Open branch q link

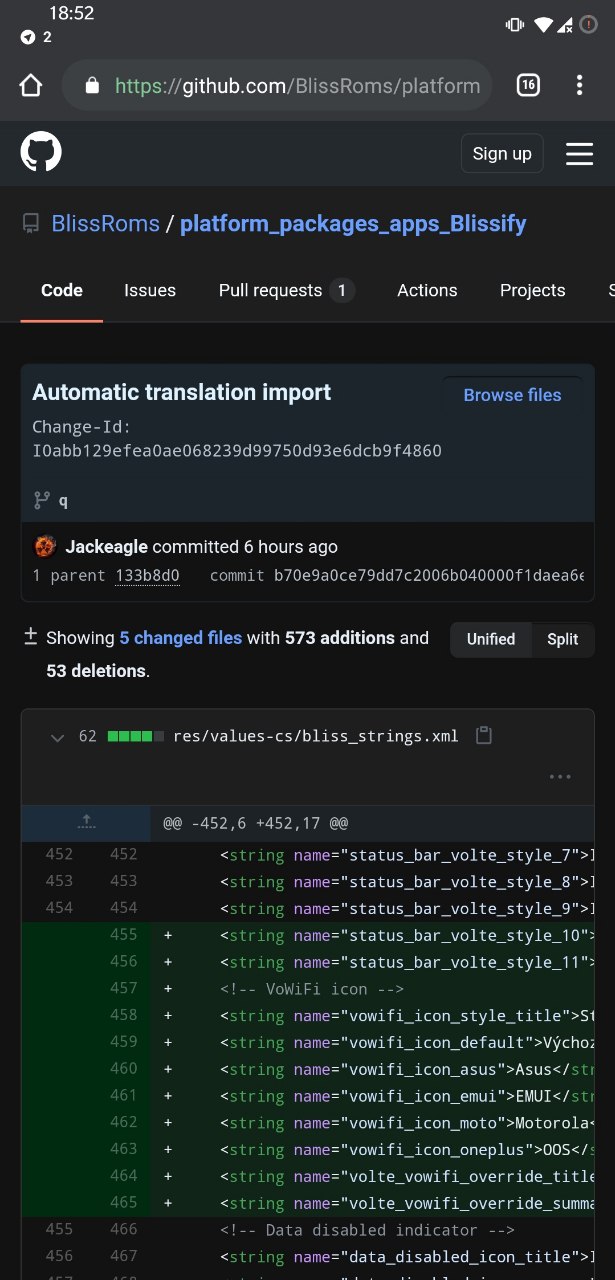(x=63, y=501)
